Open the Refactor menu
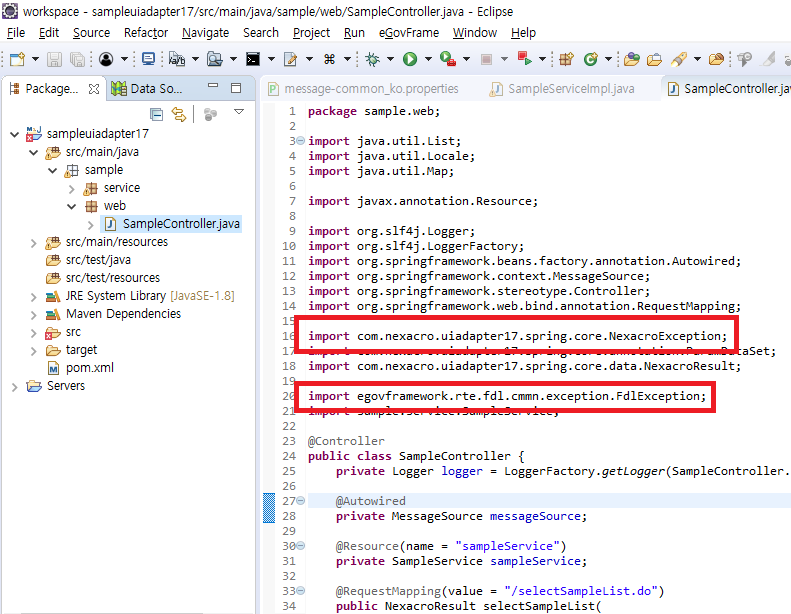The height and width of the screenshot is (614, 791). [x=146, y=32]
